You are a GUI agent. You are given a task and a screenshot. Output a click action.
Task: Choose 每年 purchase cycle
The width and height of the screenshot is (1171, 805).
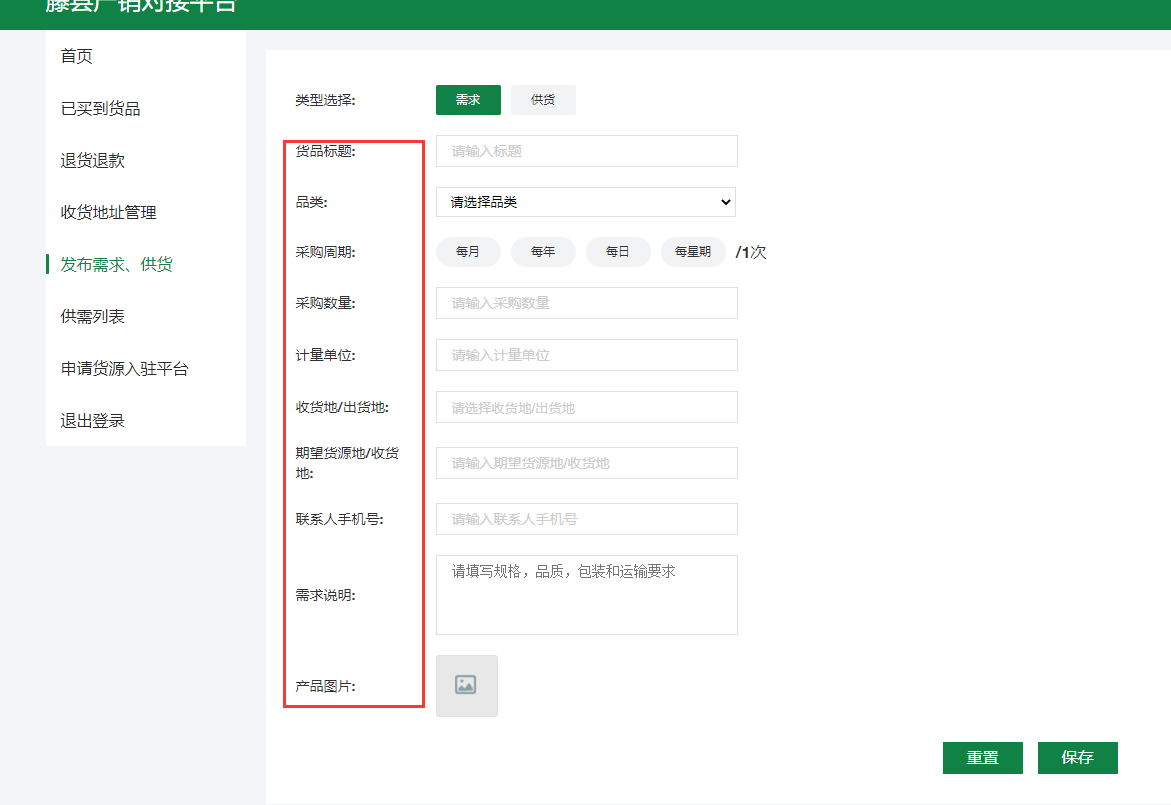[543, 252]
